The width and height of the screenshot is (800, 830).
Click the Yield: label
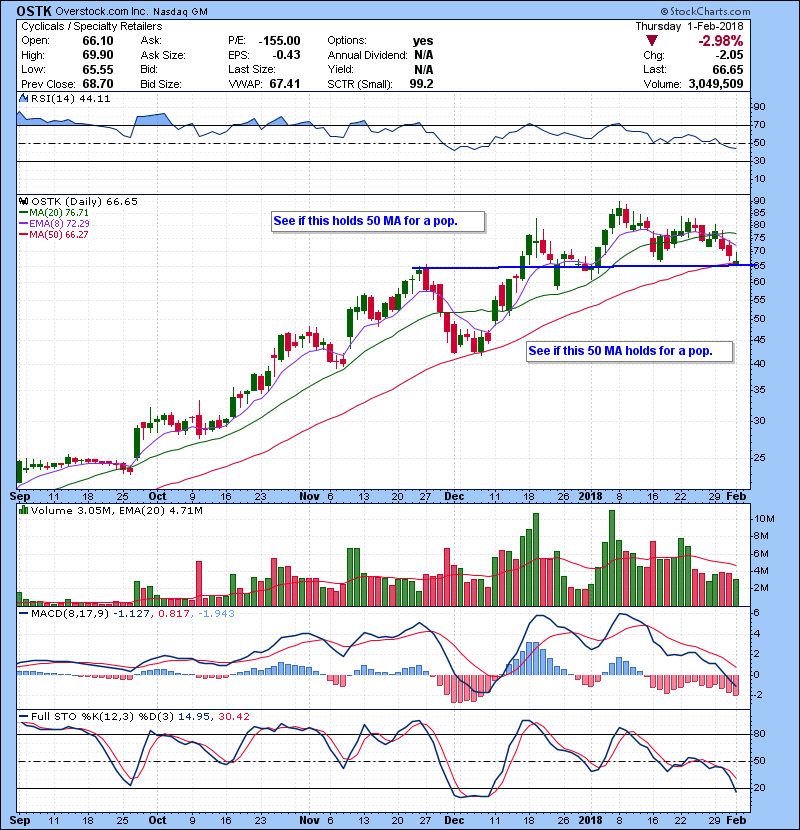[x=340, y=69]
